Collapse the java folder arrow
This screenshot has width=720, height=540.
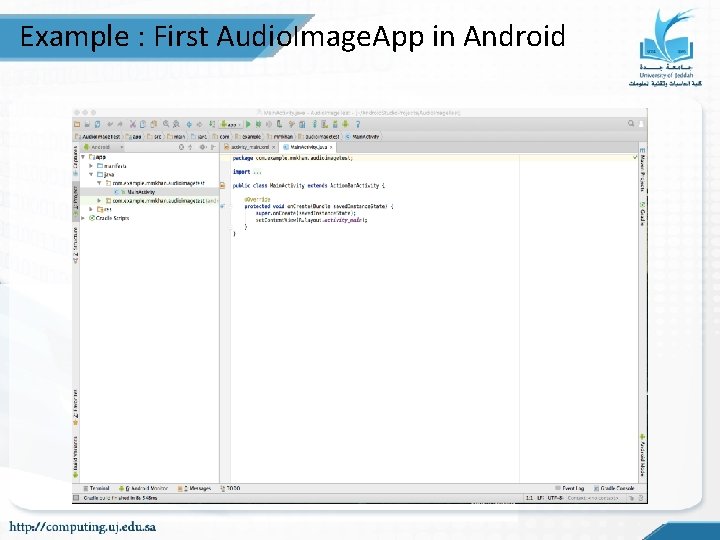click(x=91, y=174)
